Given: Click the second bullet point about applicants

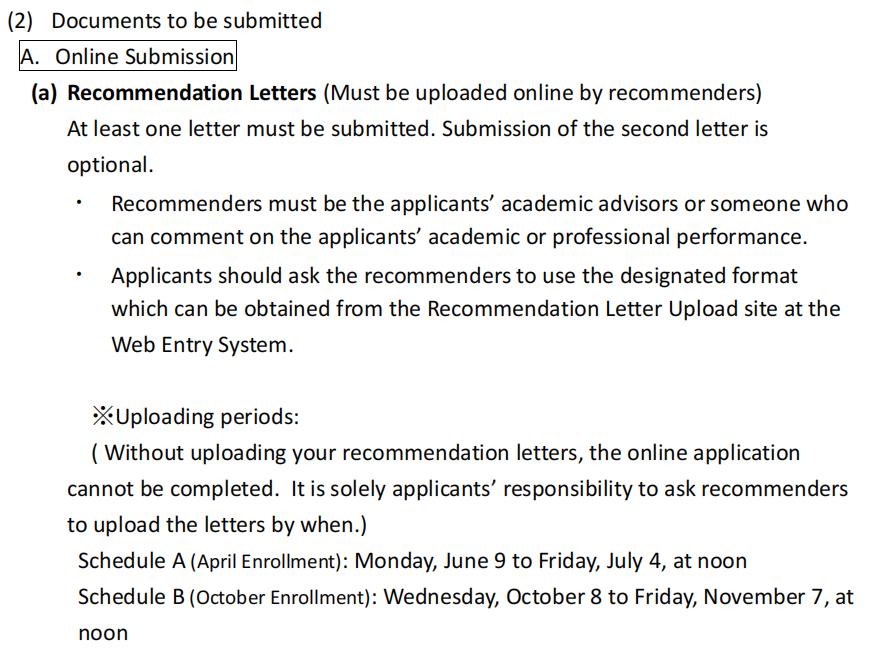Looking at the screenshot, I should click(79, 275).
